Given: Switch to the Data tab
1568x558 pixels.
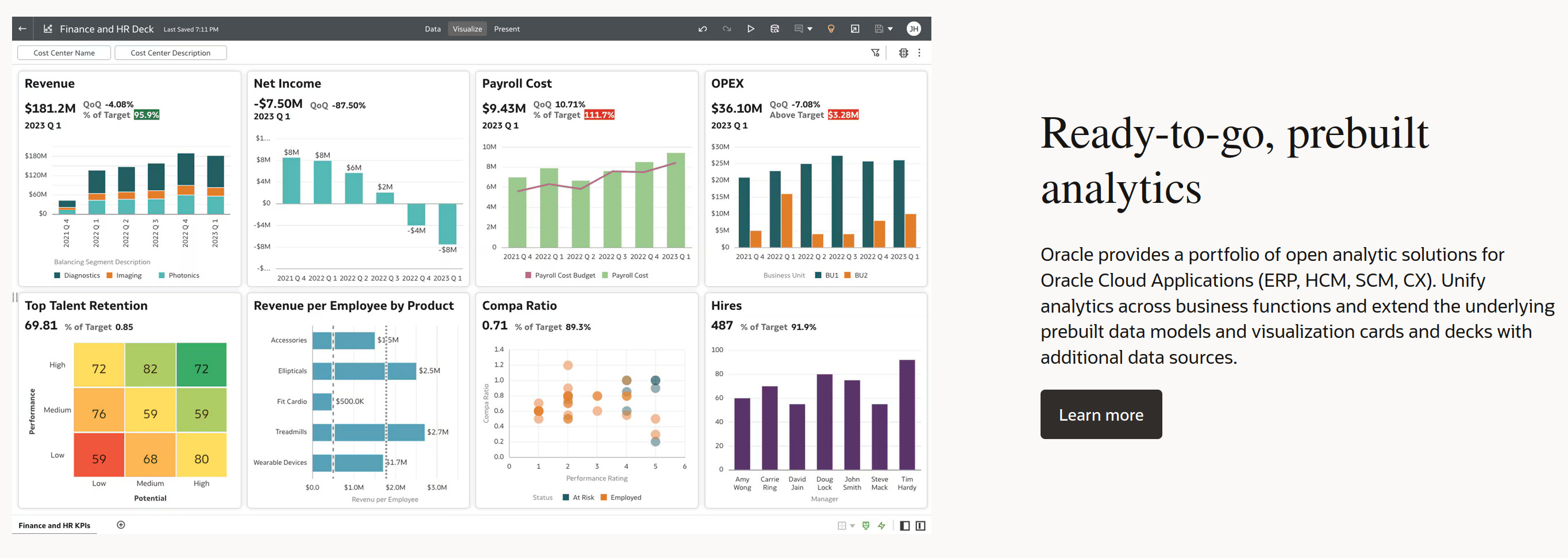Looking at the screenshot, I should (x=433, y=29).
